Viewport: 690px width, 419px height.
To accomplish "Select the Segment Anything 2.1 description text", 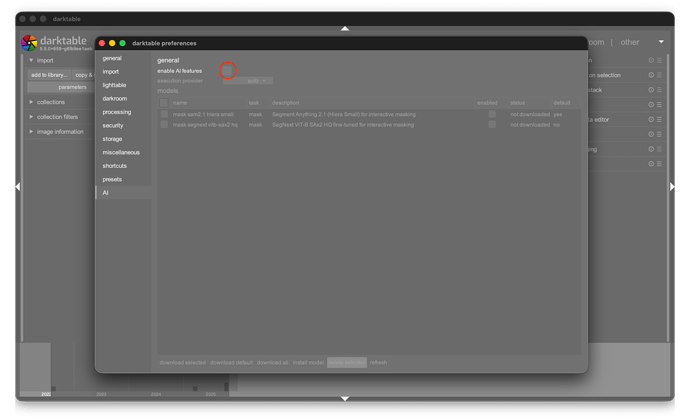I will point(344,114).
